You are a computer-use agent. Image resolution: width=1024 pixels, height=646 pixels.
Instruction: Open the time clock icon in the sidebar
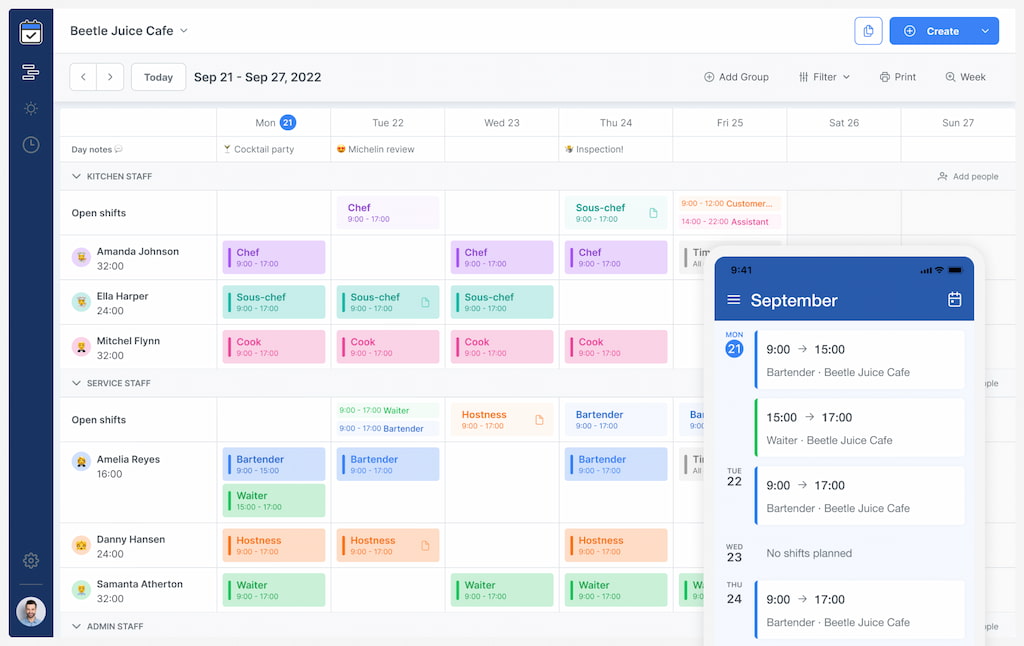point(30,145)
